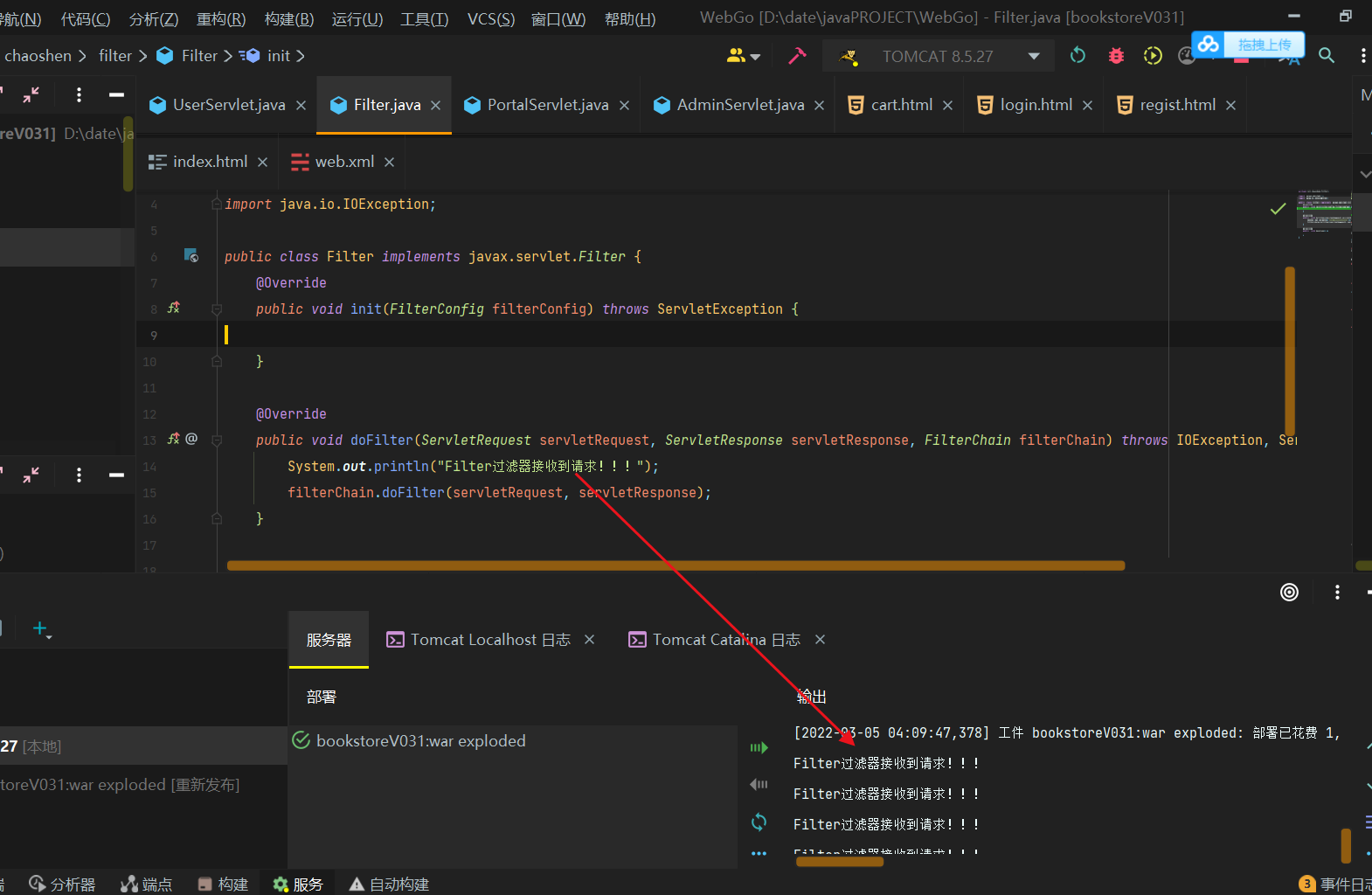
Task: Click the implements gutter icon beside init method
Action: point(174,308)
